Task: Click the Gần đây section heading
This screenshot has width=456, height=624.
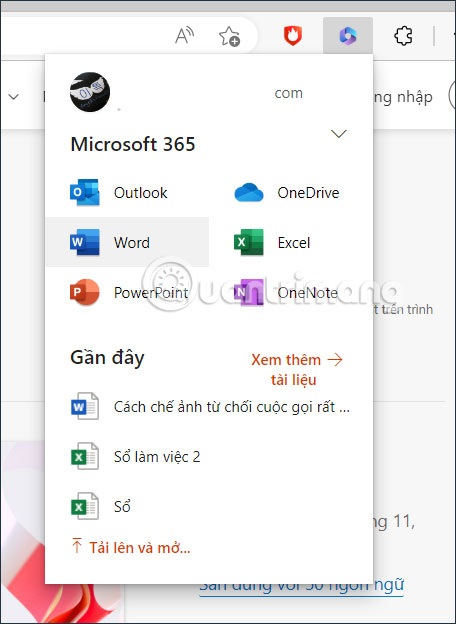Action: [x=107, y=358]
